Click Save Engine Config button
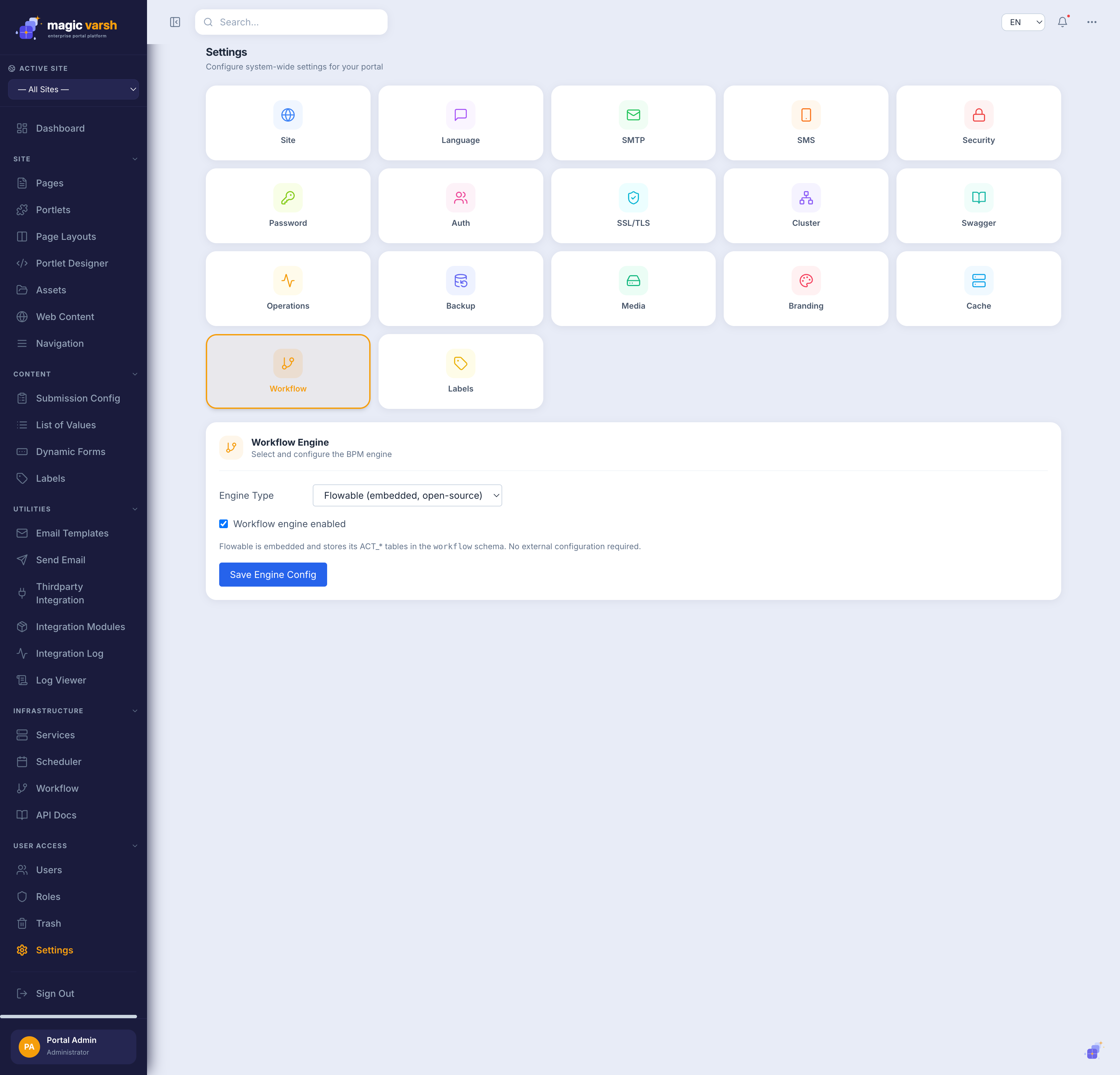Viewport: 1120px width, 1075px height. point(273,575)
